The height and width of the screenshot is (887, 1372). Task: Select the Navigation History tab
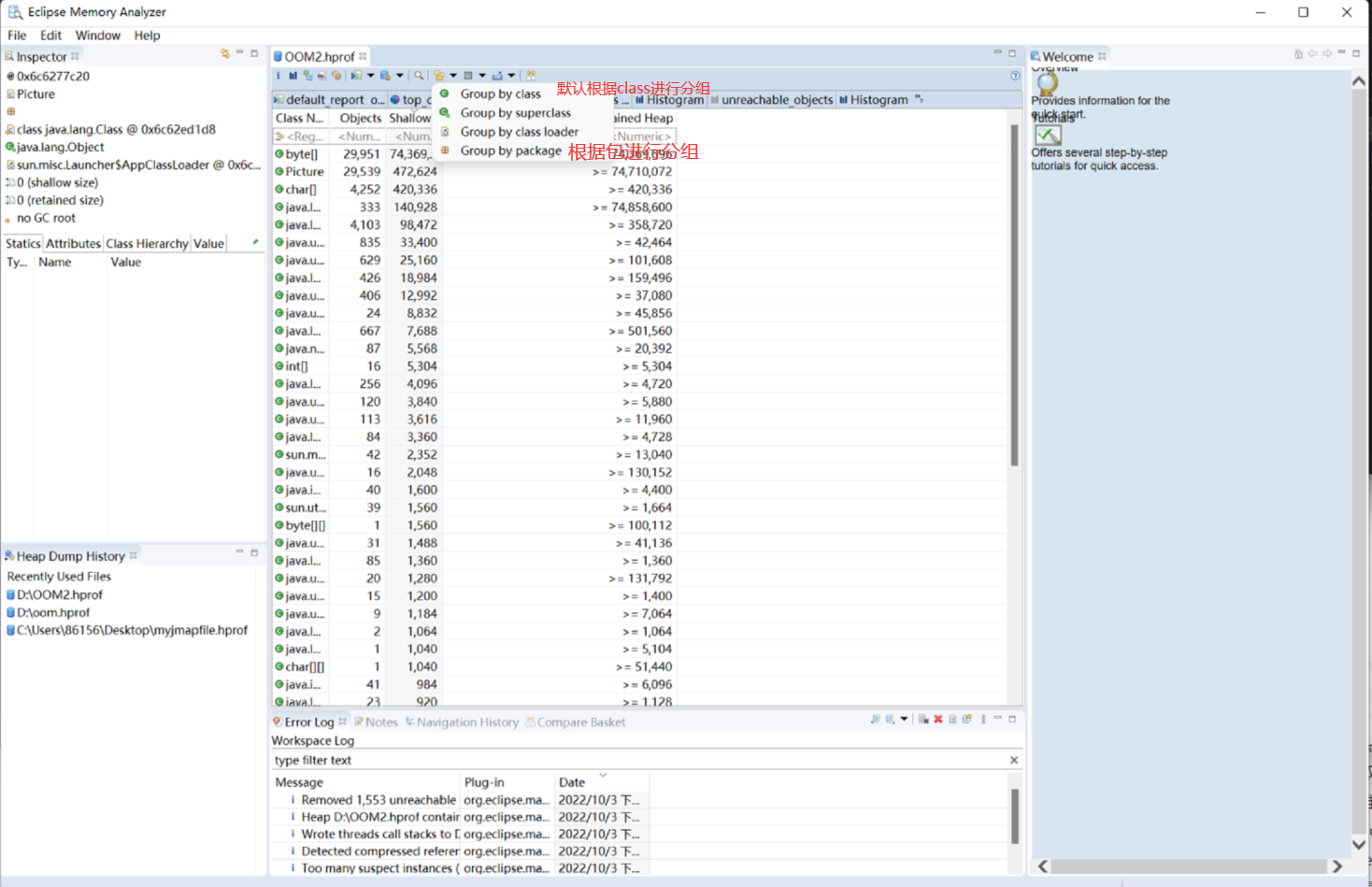click(x=462, y=722)
